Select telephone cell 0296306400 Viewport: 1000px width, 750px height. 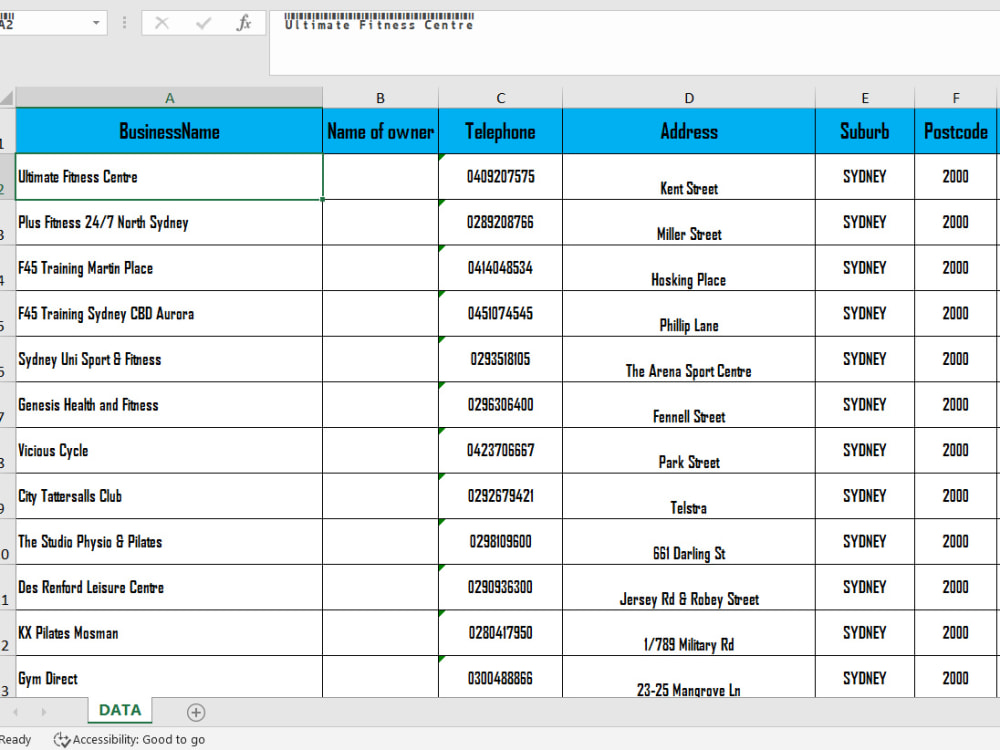[501, 405]
